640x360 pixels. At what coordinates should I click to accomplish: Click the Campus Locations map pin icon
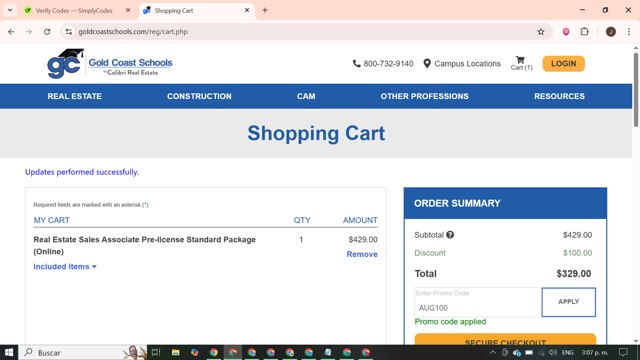click(x=427, y=64)
